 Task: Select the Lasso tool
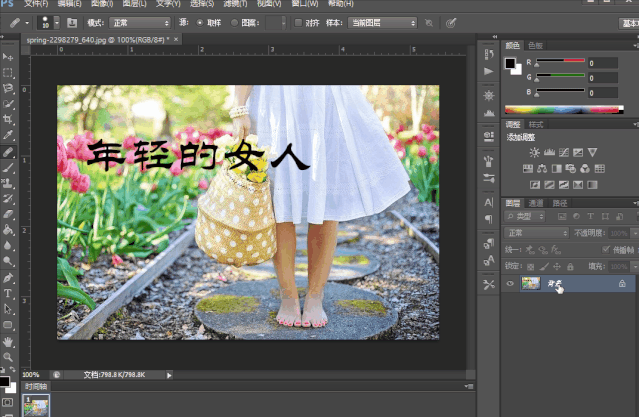click(x=8, y=88)
